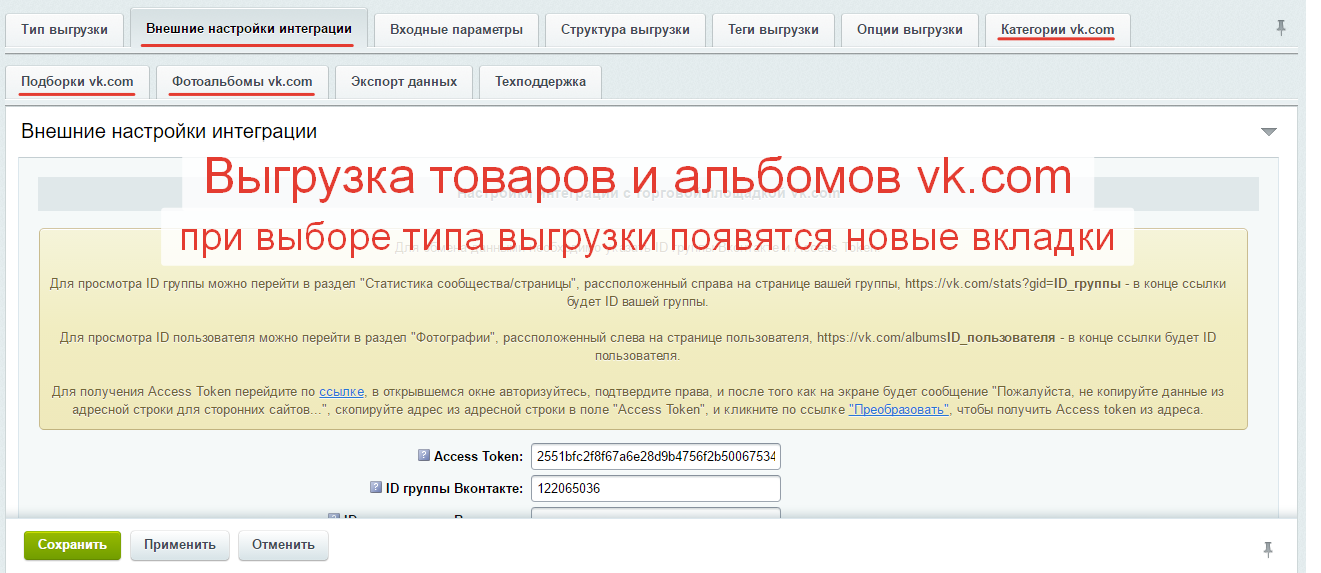The height and width of the screenshot is (573, 1321).
Task: Click into the Access Token field
Action: click(x=655, y=457)
